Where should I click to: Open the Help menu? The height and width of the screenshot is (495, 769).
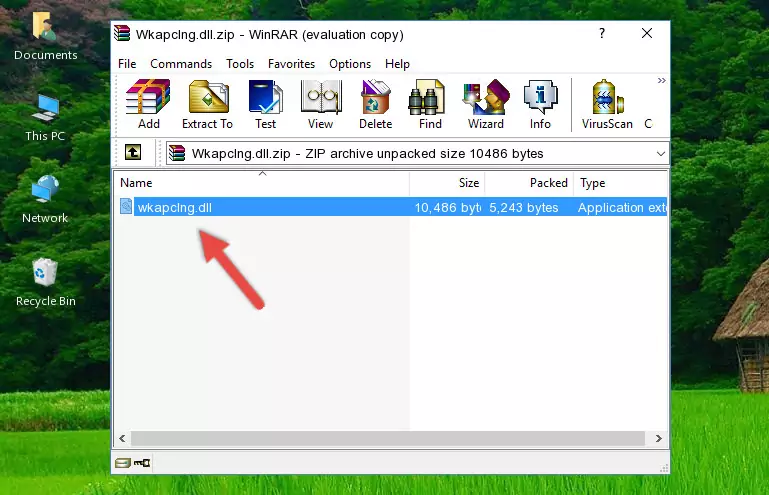[397, 64]
